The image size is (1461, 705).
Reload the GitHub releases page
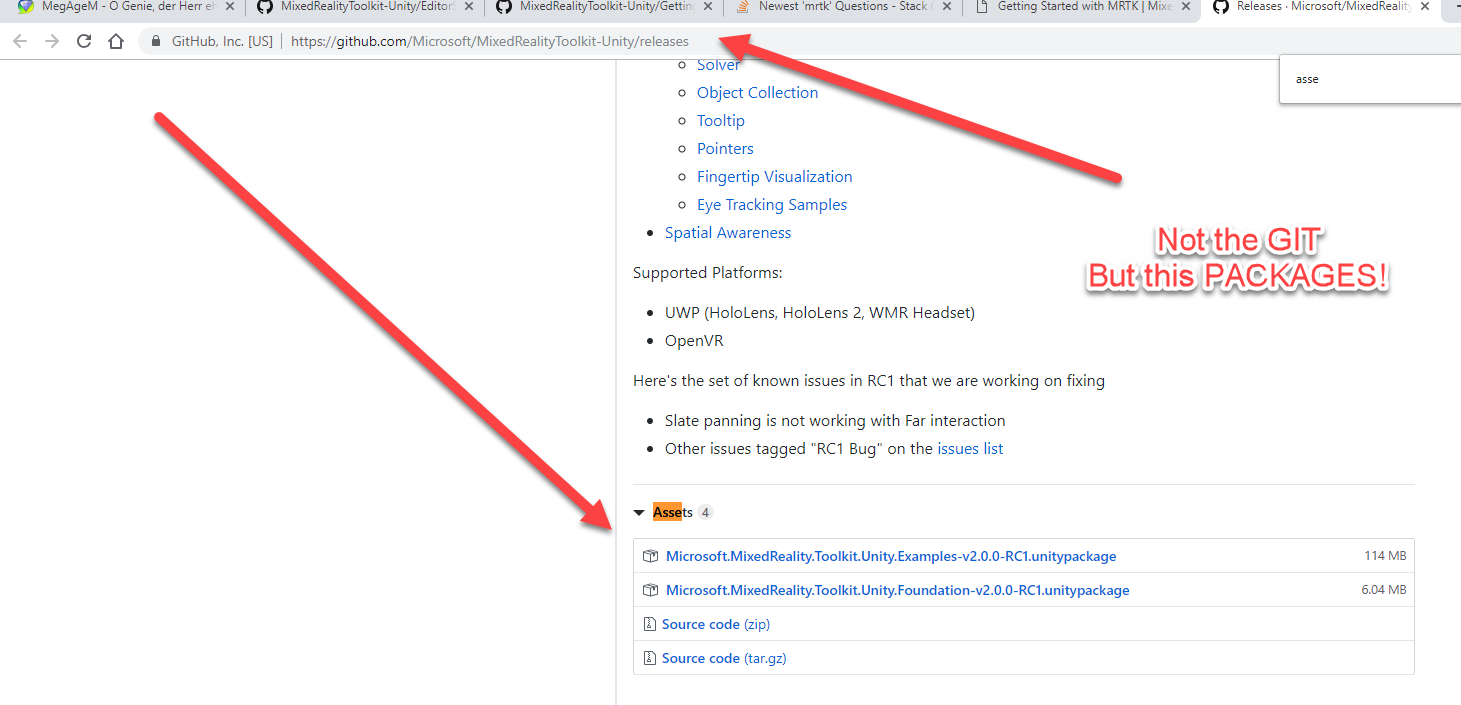coord(84,42)
